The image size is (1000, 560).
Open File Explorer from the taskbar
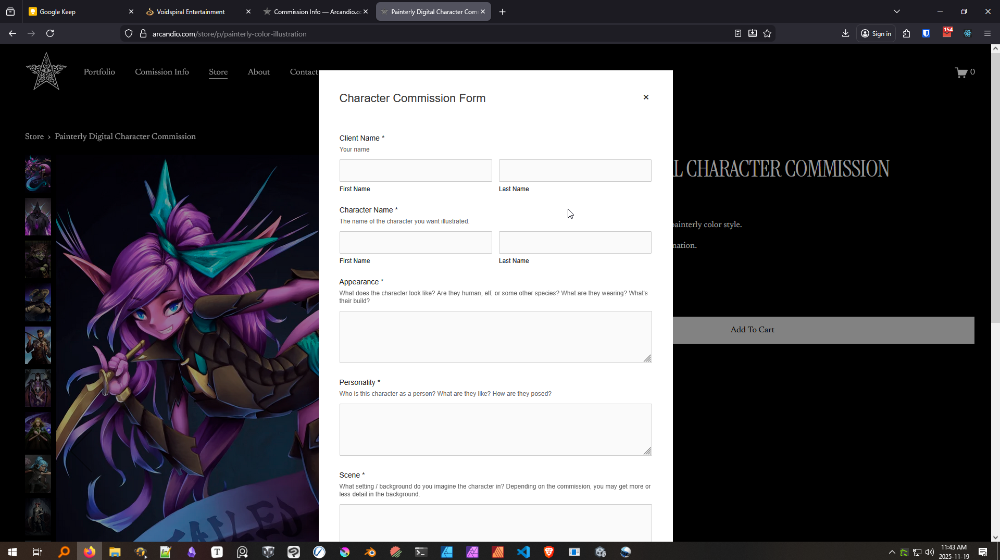point(115,552)
